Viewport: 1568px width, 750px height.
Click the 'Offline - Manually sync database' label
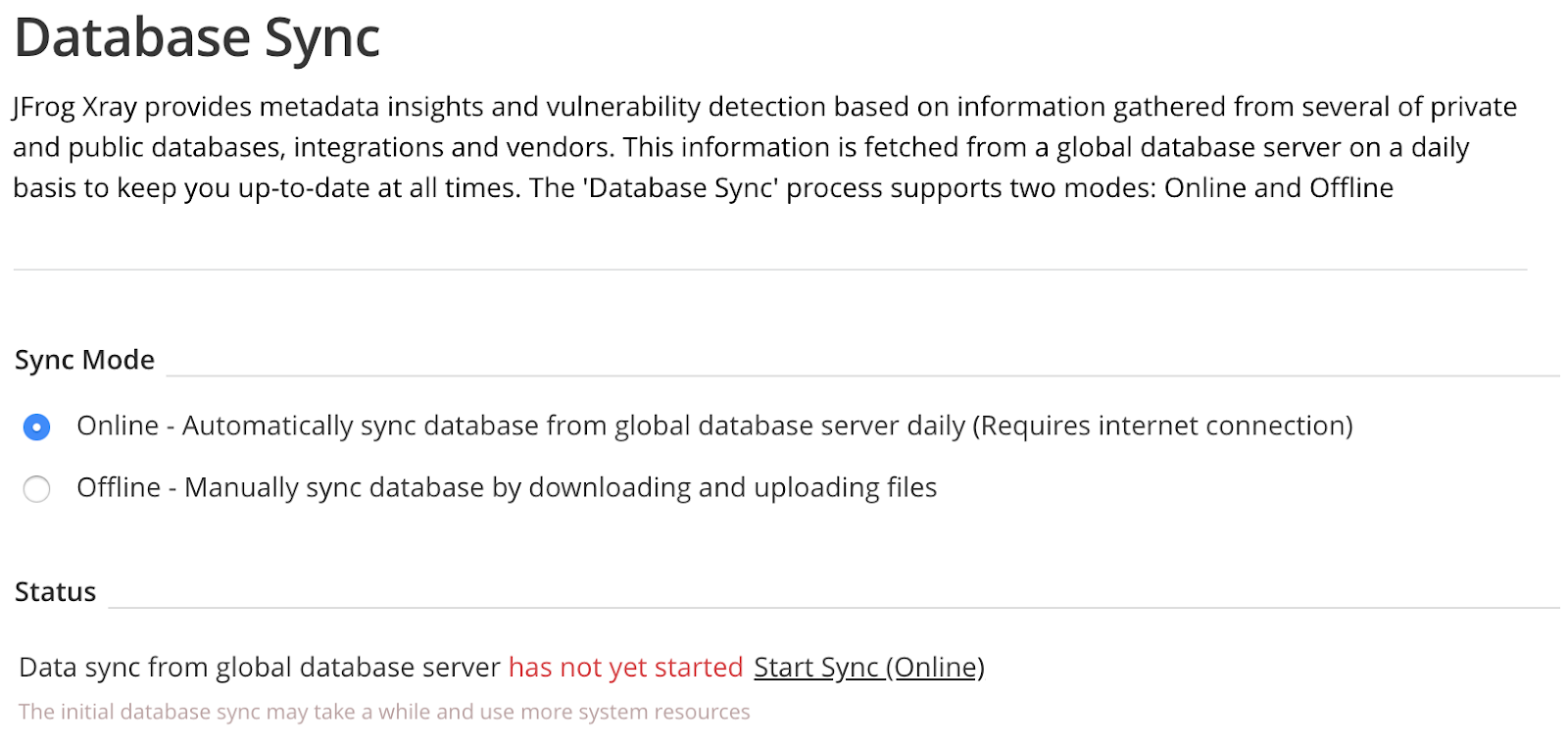pyautogui.click(x=507, y=488)
